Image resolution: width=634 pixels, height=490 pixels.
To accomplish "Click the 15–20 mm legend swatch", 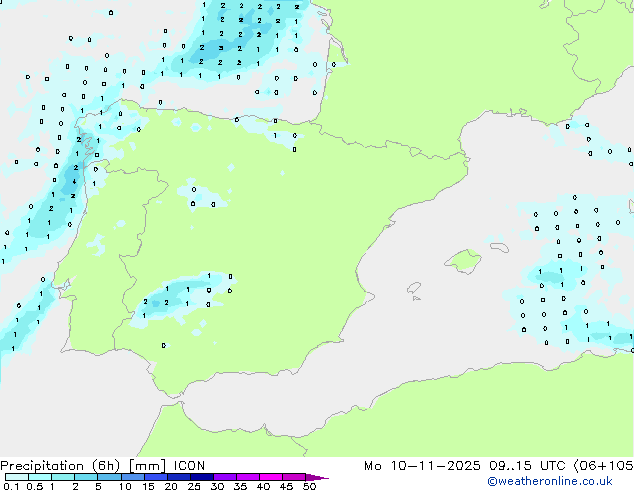I will [x=155, y=477].
